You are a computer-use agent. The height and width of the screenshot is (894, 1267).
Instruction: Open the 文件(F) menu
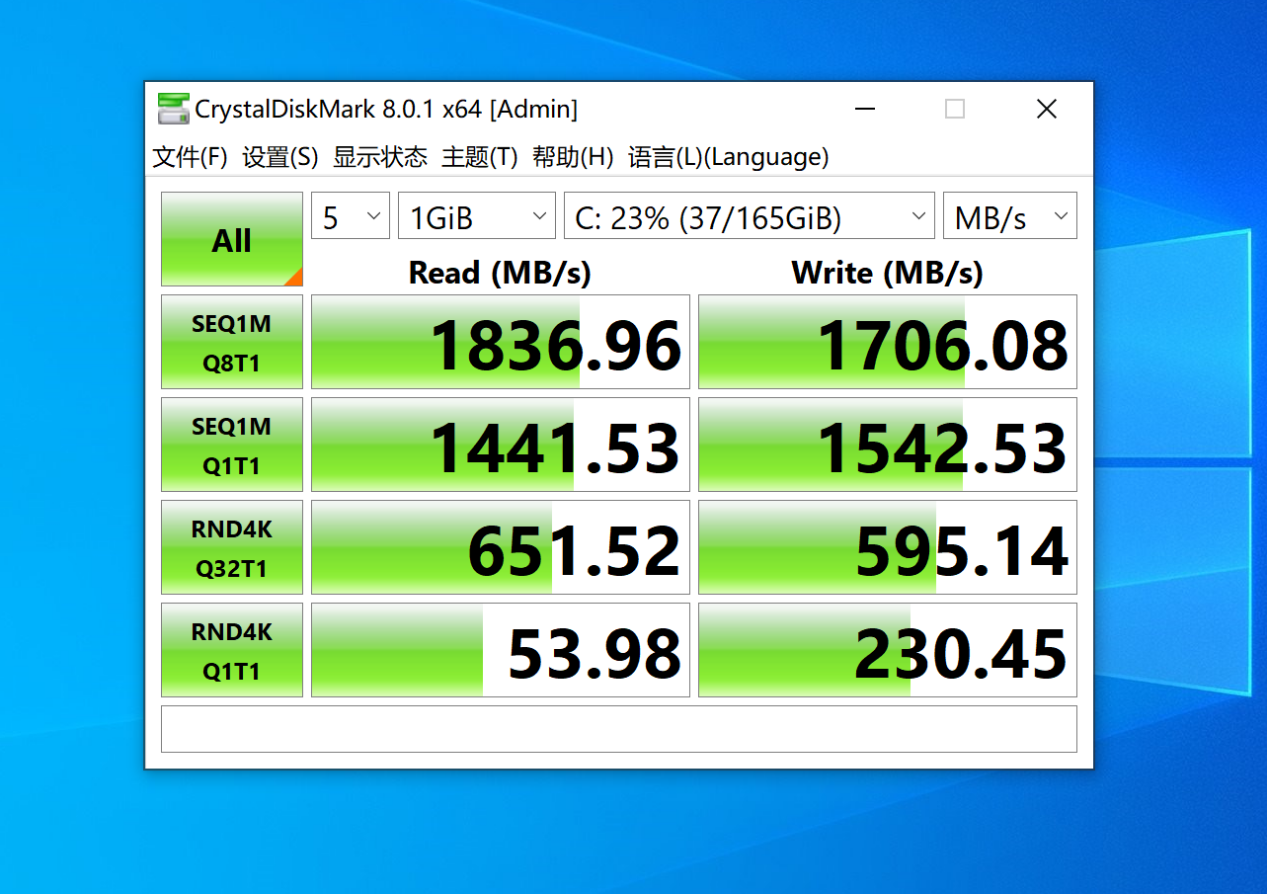point(190,157)
